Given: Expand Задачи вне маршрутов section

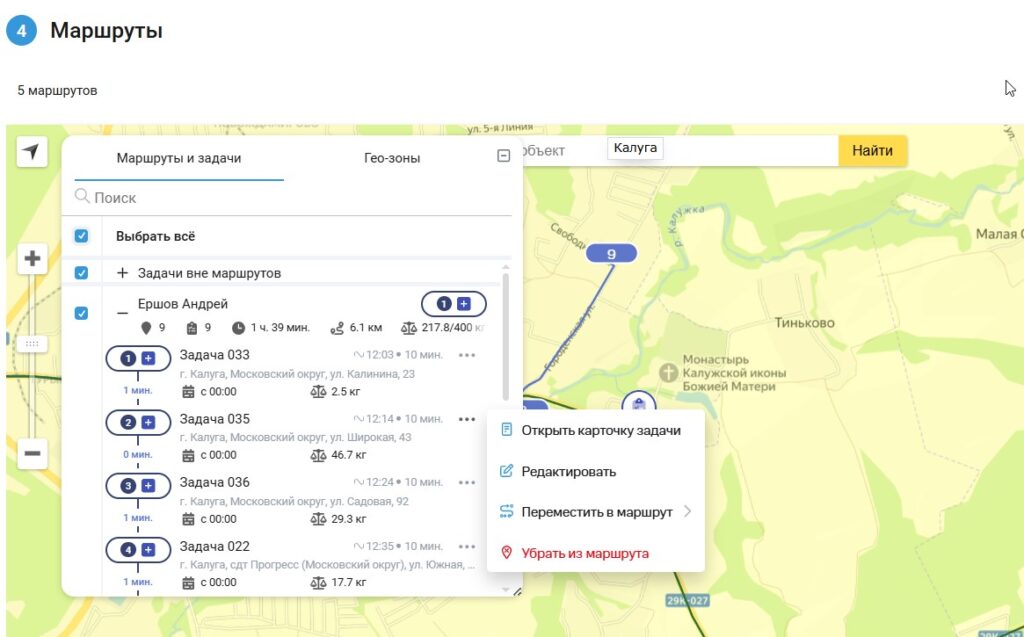Looking at the screenshot, I should tap(123, 273).
